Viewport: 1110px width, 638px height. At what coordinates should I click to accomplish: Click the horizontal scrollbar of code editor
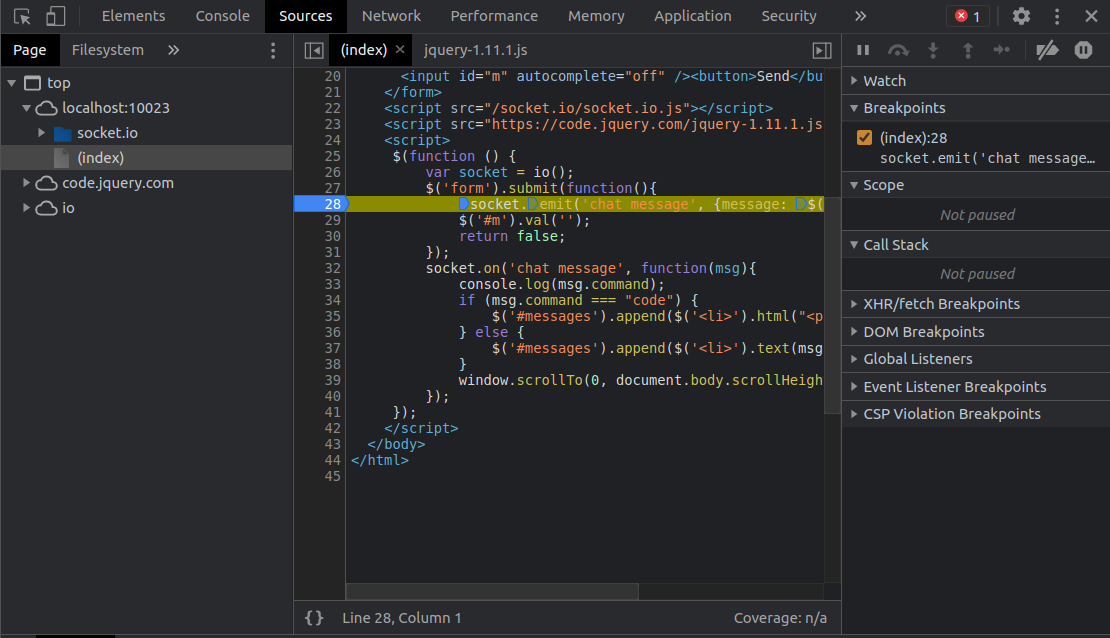[x=492, y=591]
